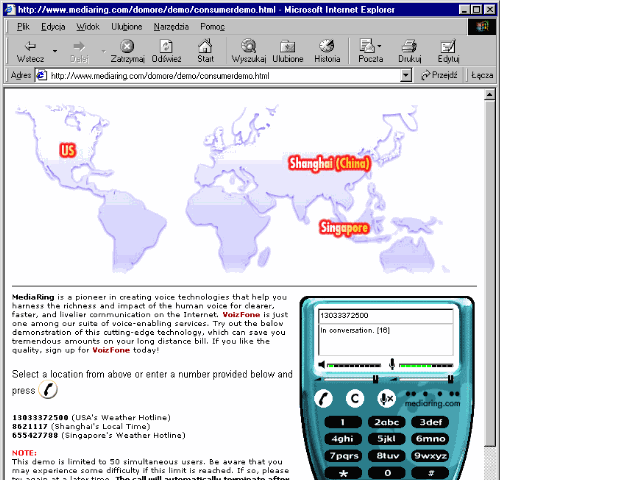This screenshot has height=480, width=640.
Task: Open the Wyszukaj search pane
Action: point(249,51)
